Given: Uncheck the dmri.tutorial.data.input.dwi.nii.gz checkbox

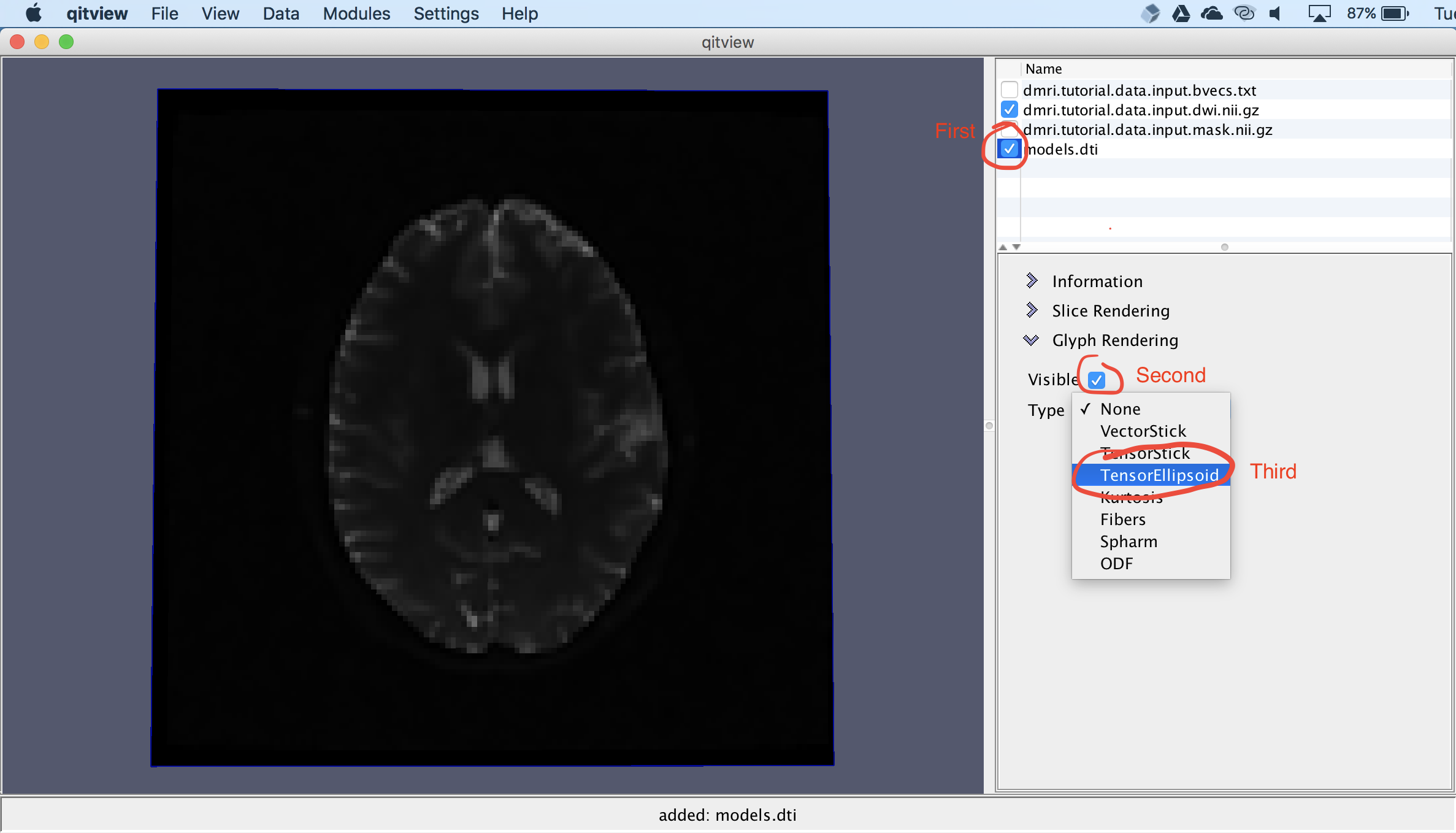Looking at the screenshot, I should pos(1009,110).
